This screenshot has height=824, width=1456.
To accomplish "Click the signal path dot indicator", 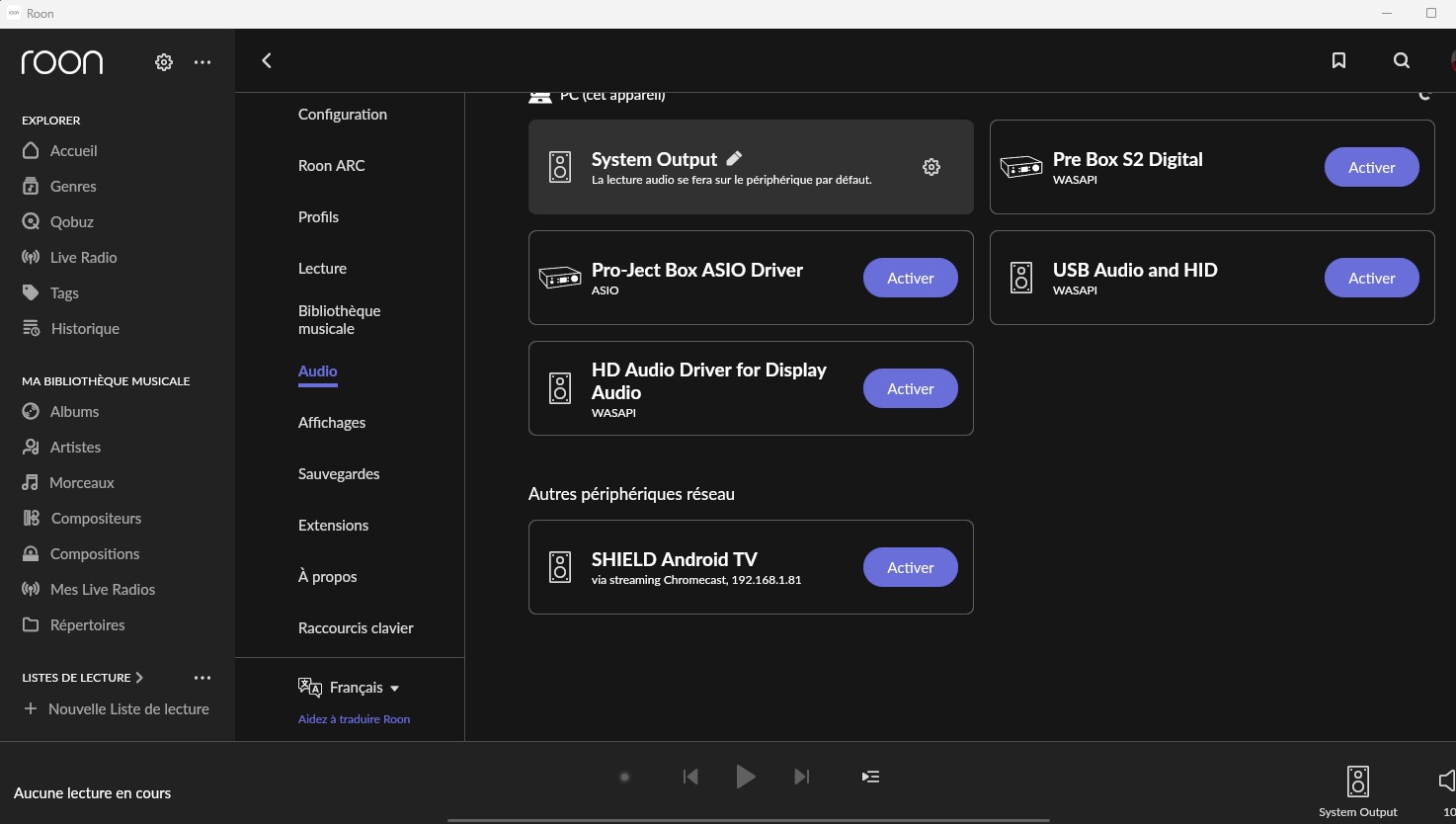I will pyautogui.click(x=624, y=777).
